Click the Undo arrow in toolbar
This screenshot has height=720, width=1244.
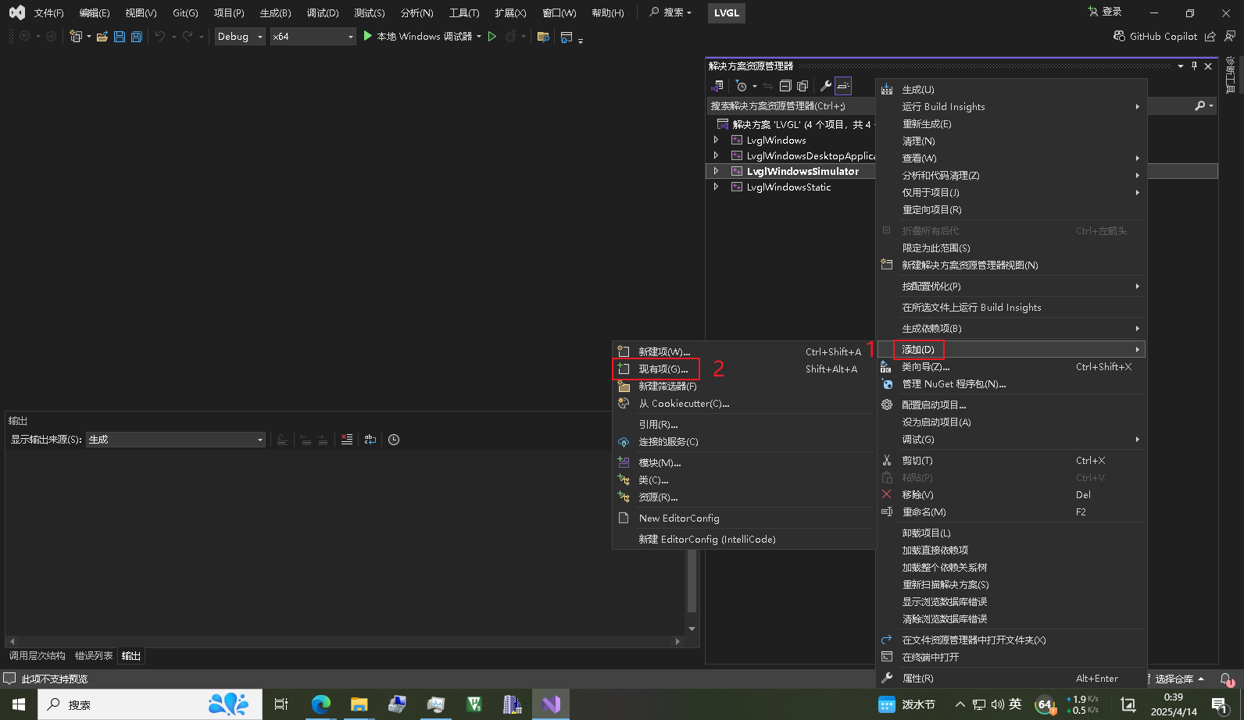coord(159,37)
